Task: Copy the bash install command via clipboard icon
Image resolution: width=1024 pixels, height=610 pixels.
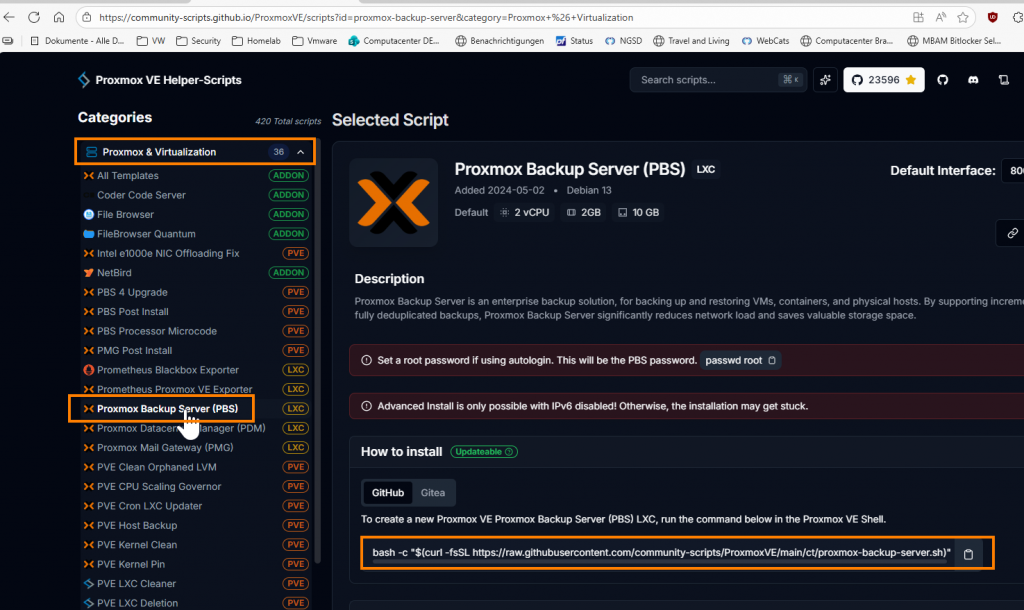Action: (968, 553)
